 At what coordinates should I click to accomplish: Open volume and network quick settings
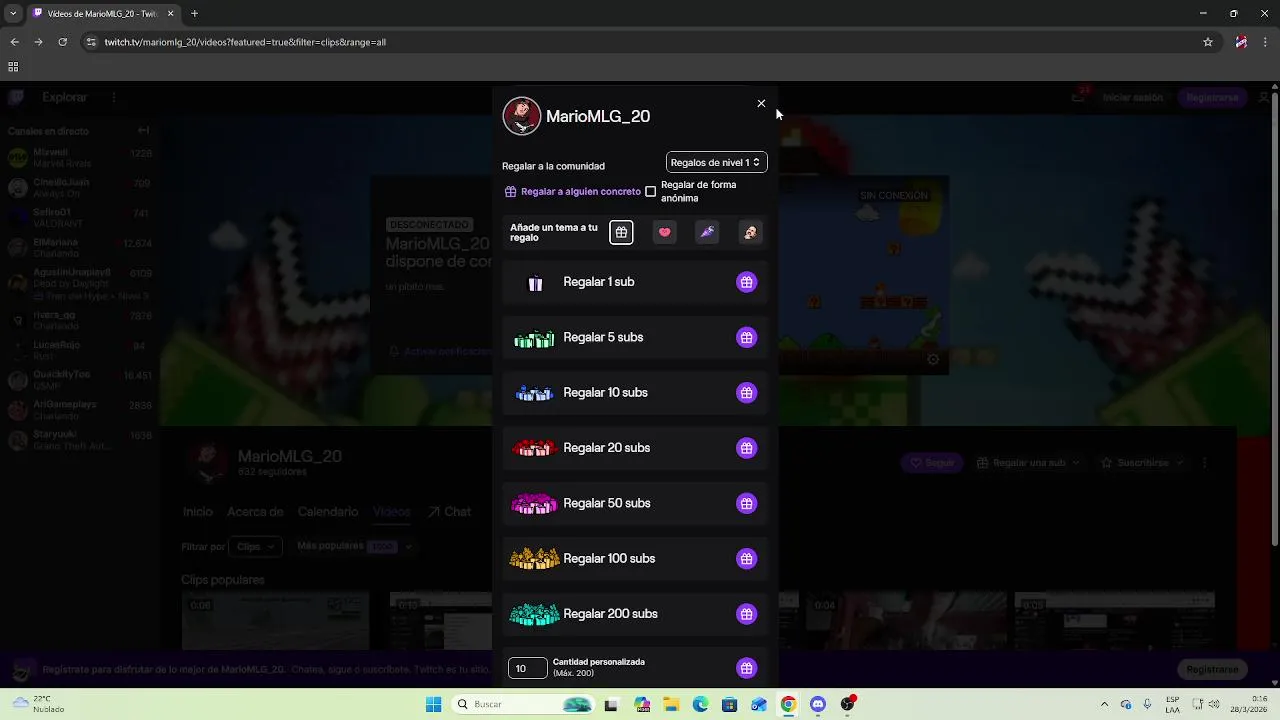[x=1204, y=704]
